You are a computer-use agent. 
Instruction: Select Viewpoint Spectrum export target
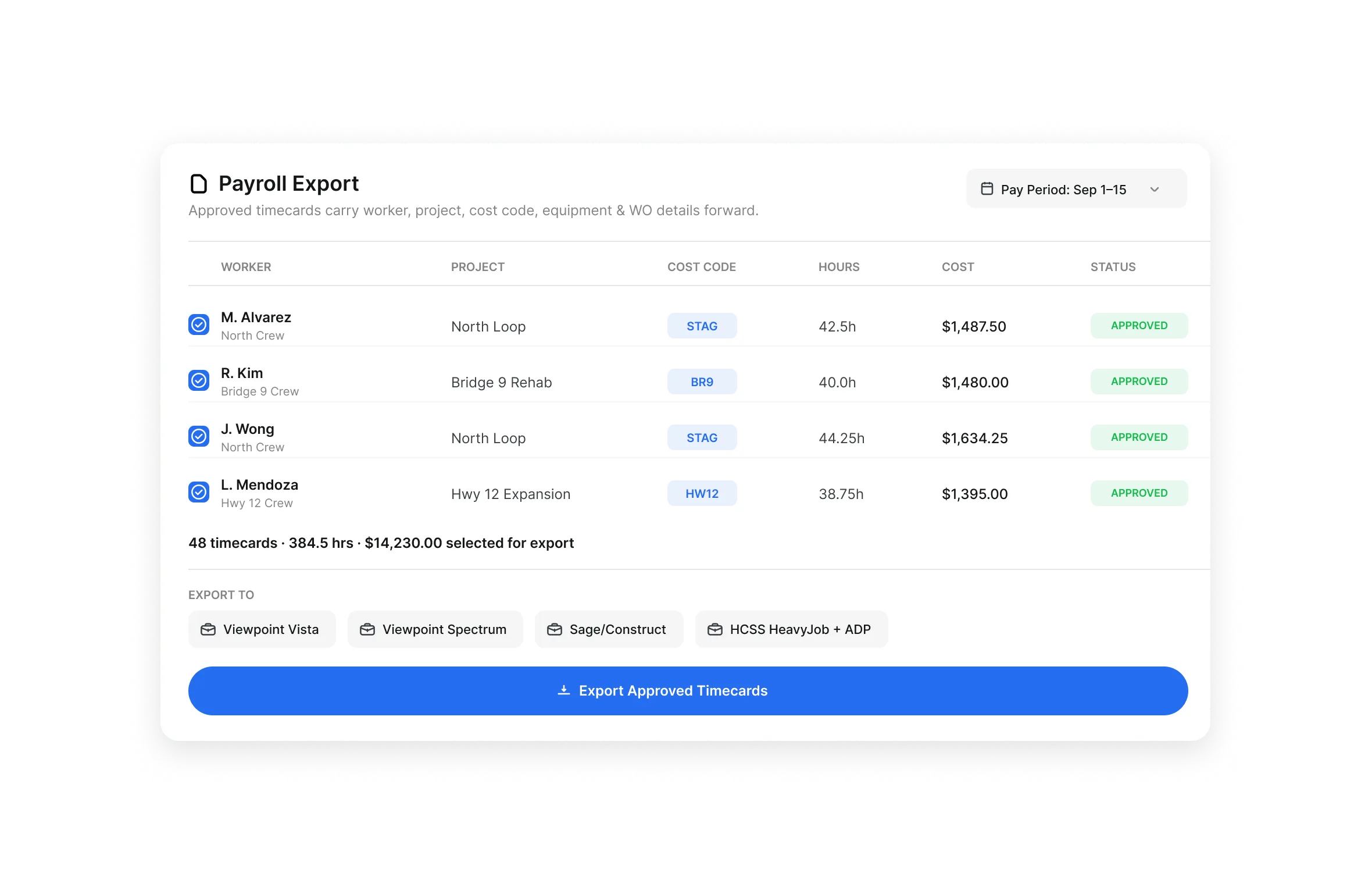coord(435,629)
